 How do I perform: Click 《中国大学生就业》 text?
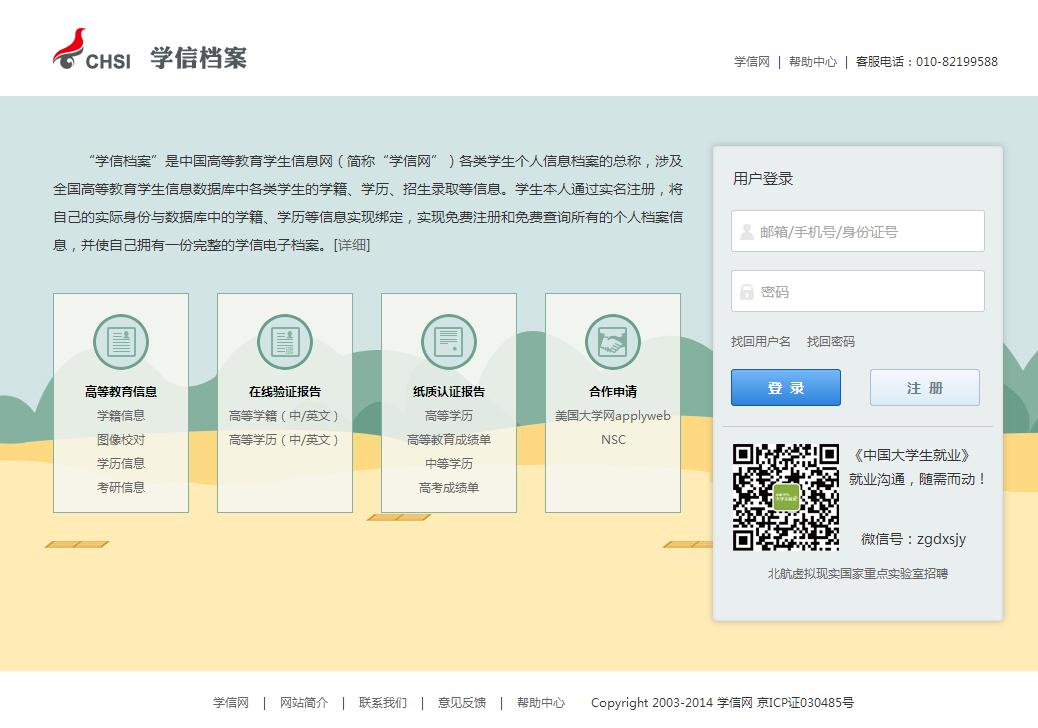pyautogui.click(x=913, y=455)
